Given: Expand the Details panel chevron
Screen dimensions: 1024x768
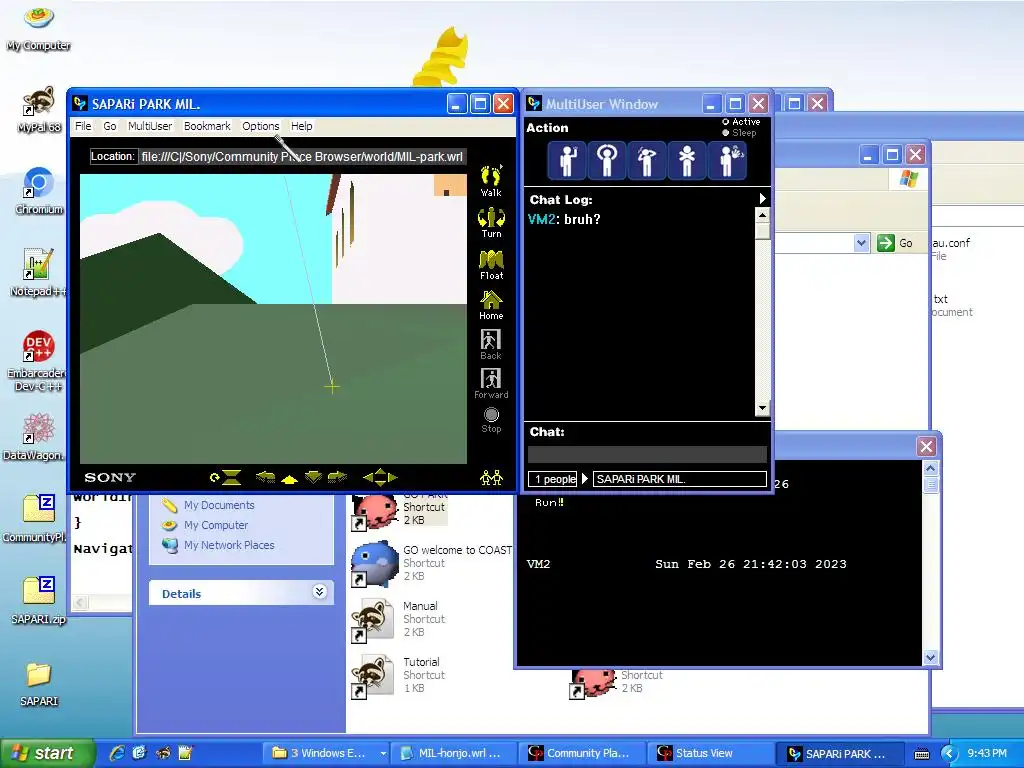Looking at the screenshot, I should 319,592.
